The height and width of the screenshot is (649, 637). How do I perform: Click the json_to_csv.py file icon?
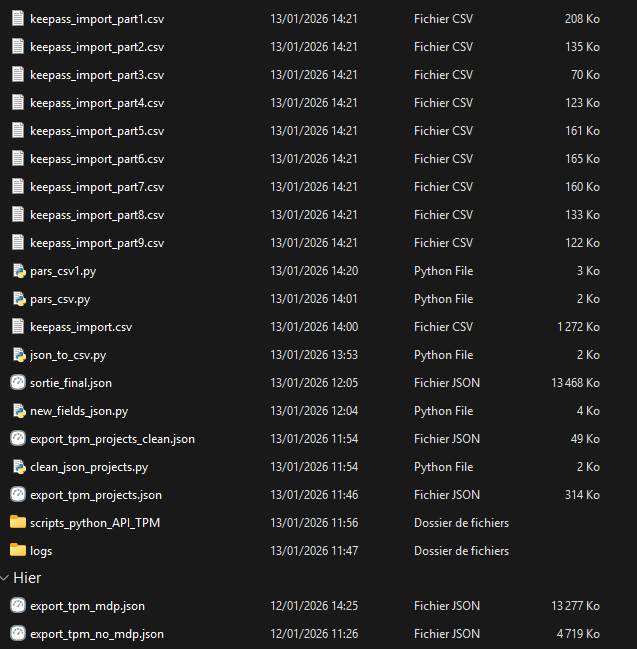point(17,354)
